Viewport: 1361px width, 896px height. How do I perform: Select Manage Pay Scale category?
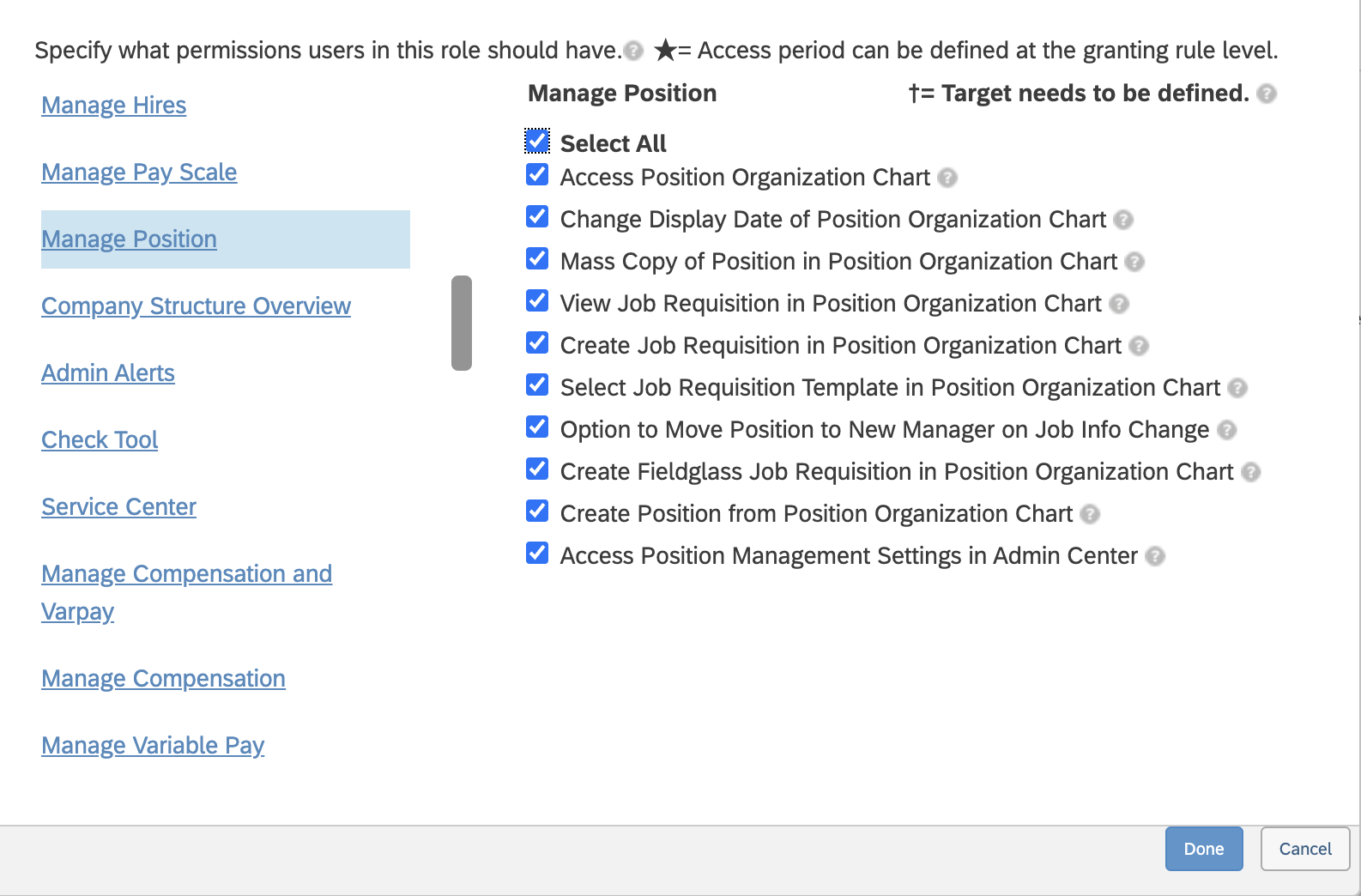pyautogui.click(x=139, y=173)
